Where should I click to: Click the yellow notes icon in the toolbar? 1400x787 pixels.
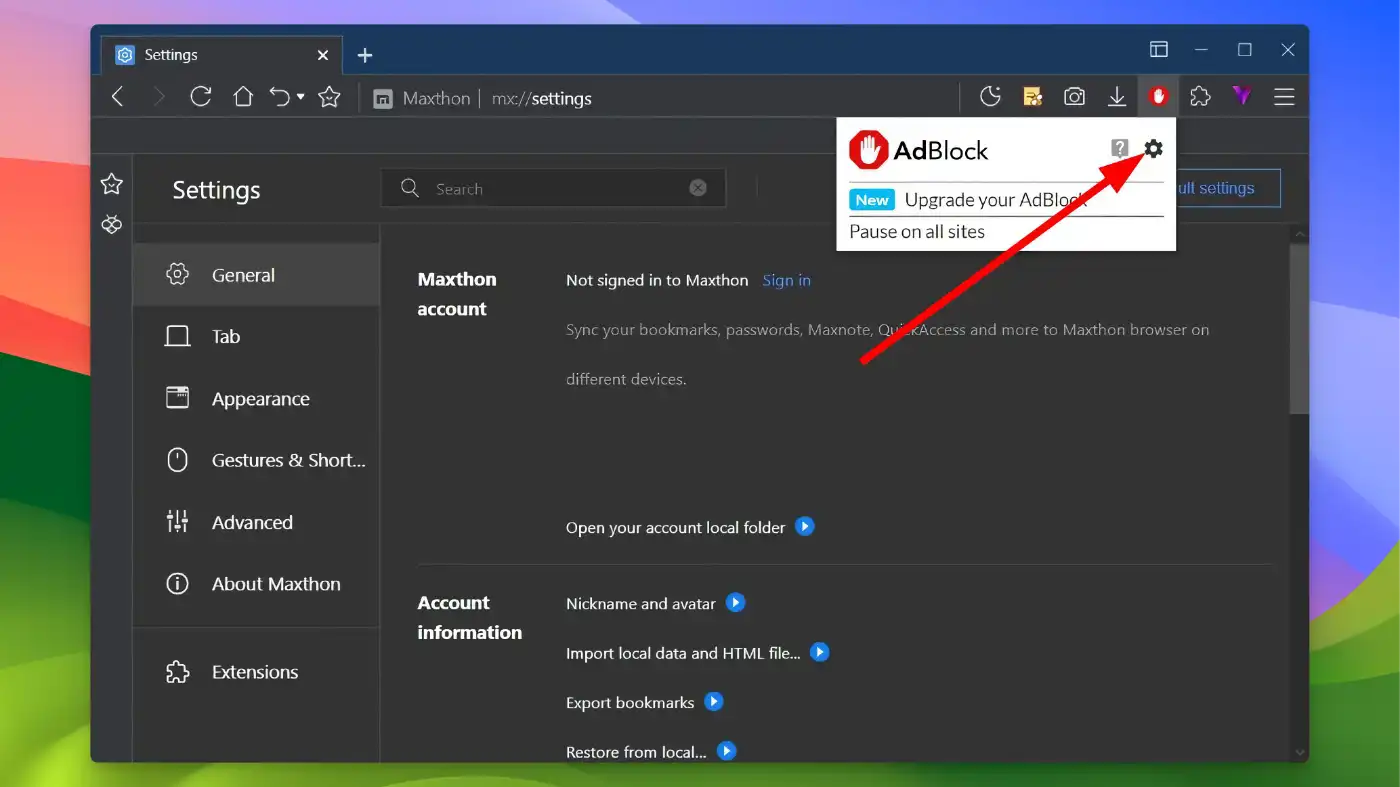click(x=1032, y=96)
